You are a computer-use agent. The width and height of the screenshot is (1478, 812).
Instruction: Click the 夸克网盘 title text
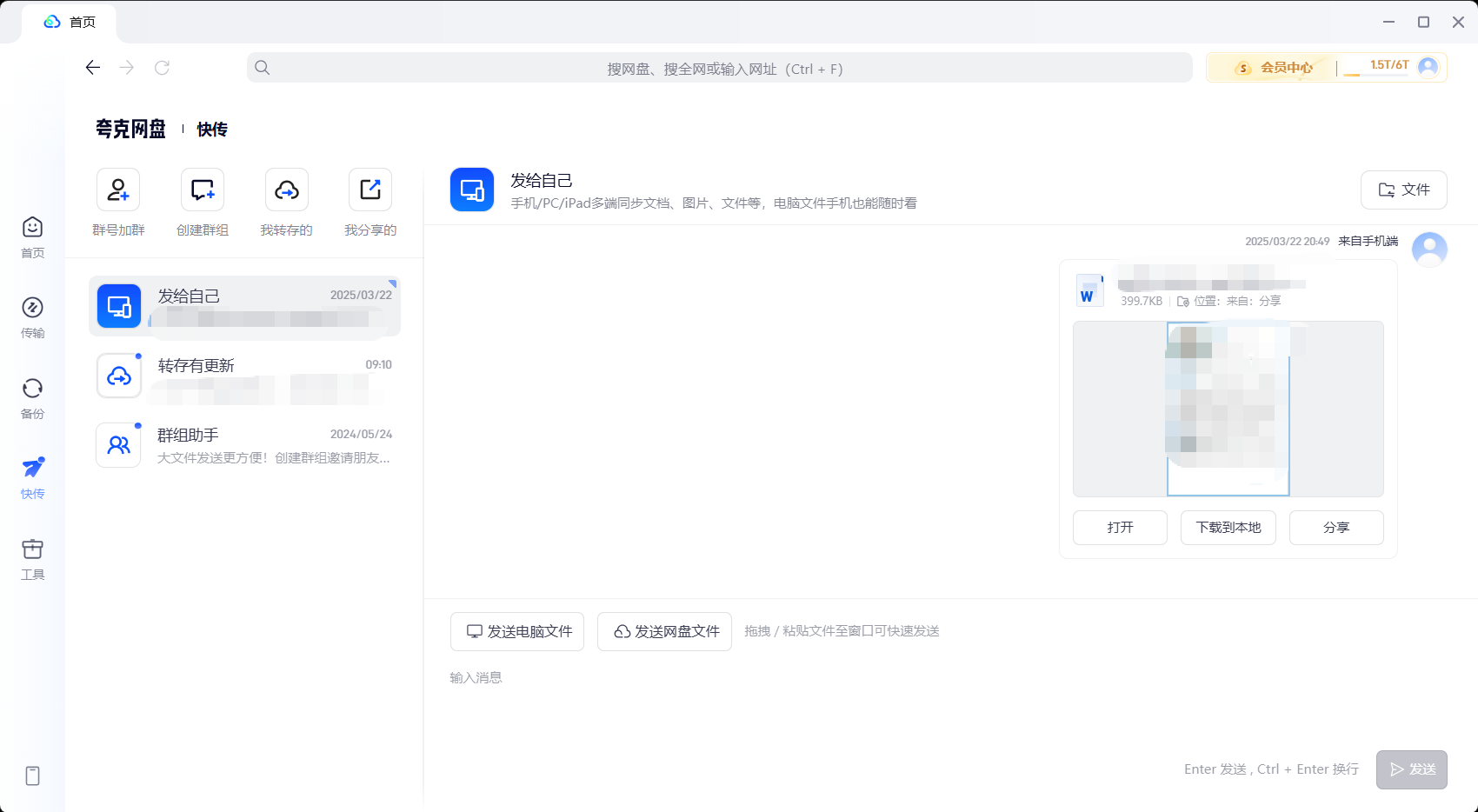pos(130,129)
